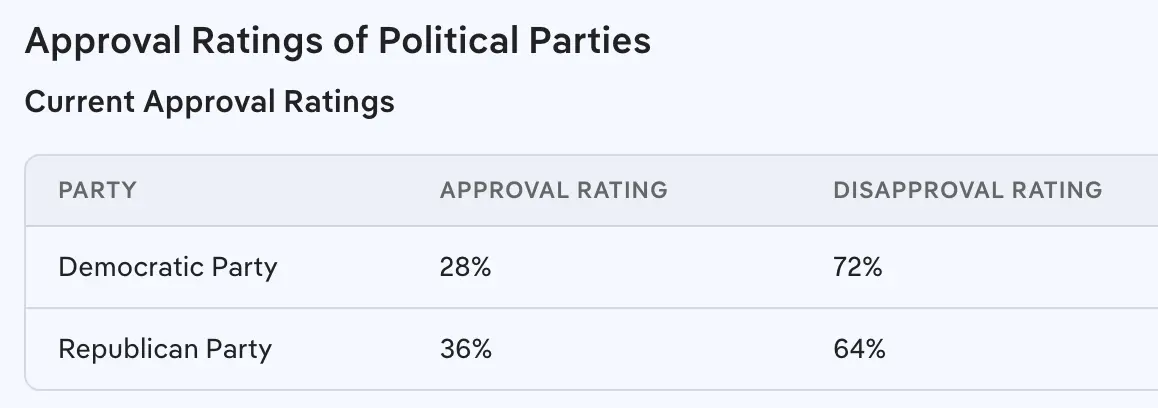Click the word "Parties" in the page title

click(594, 42)
